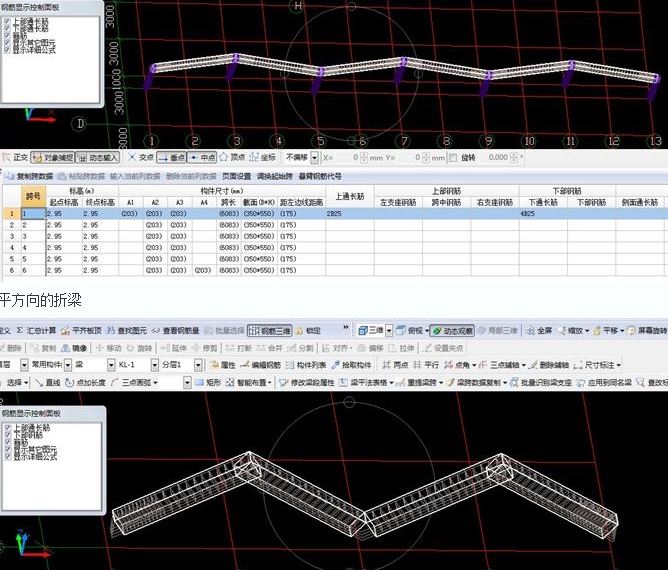668x570 pixels.
Task: Click 屏幕旋转 screen rotate tool
Action: (647, 331)
